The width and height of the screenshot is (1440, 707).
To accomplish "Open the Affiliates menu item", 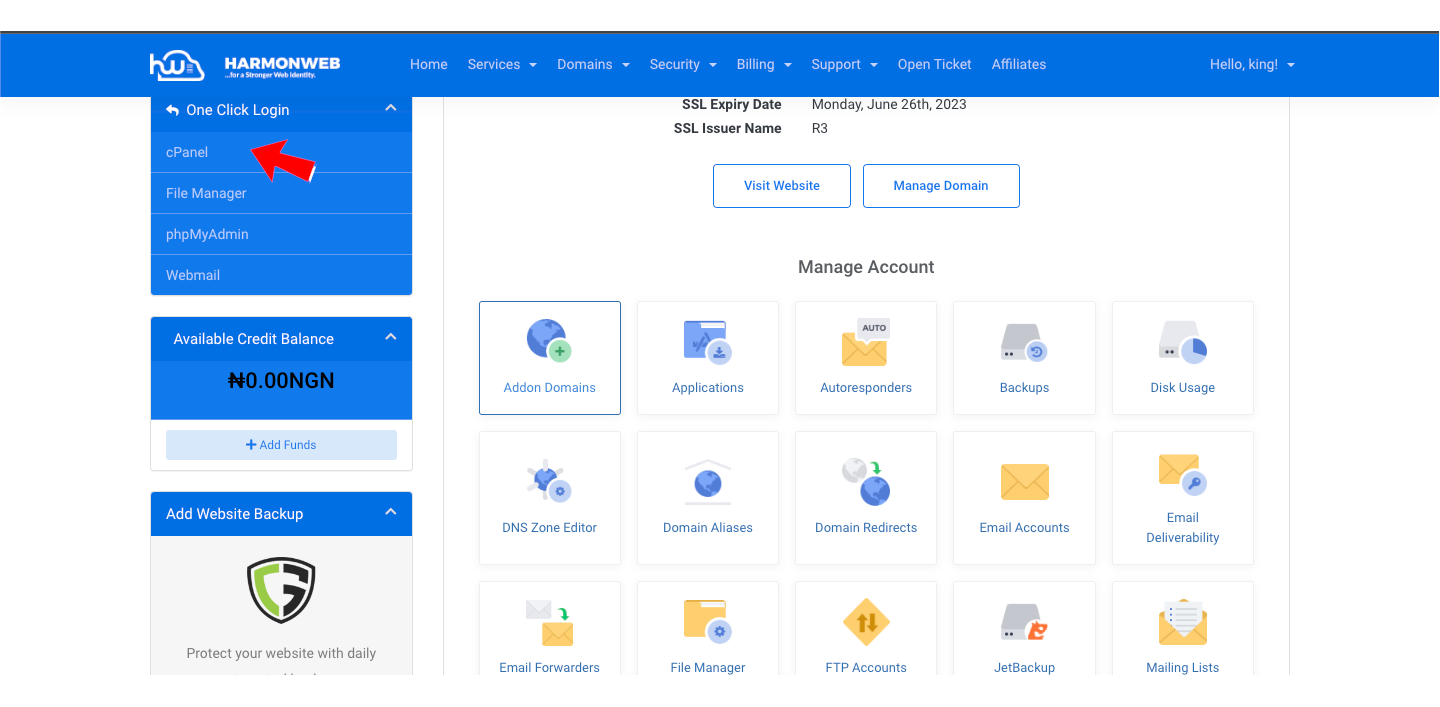I will click(1018, 65).
